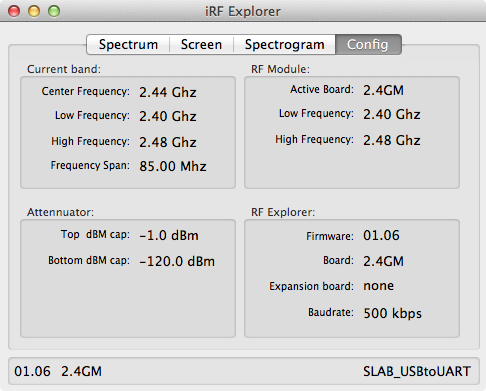This screenshot has width=486, height=391.
Task: Click status bar firmware 01.06
Action: tap(32, 371)
